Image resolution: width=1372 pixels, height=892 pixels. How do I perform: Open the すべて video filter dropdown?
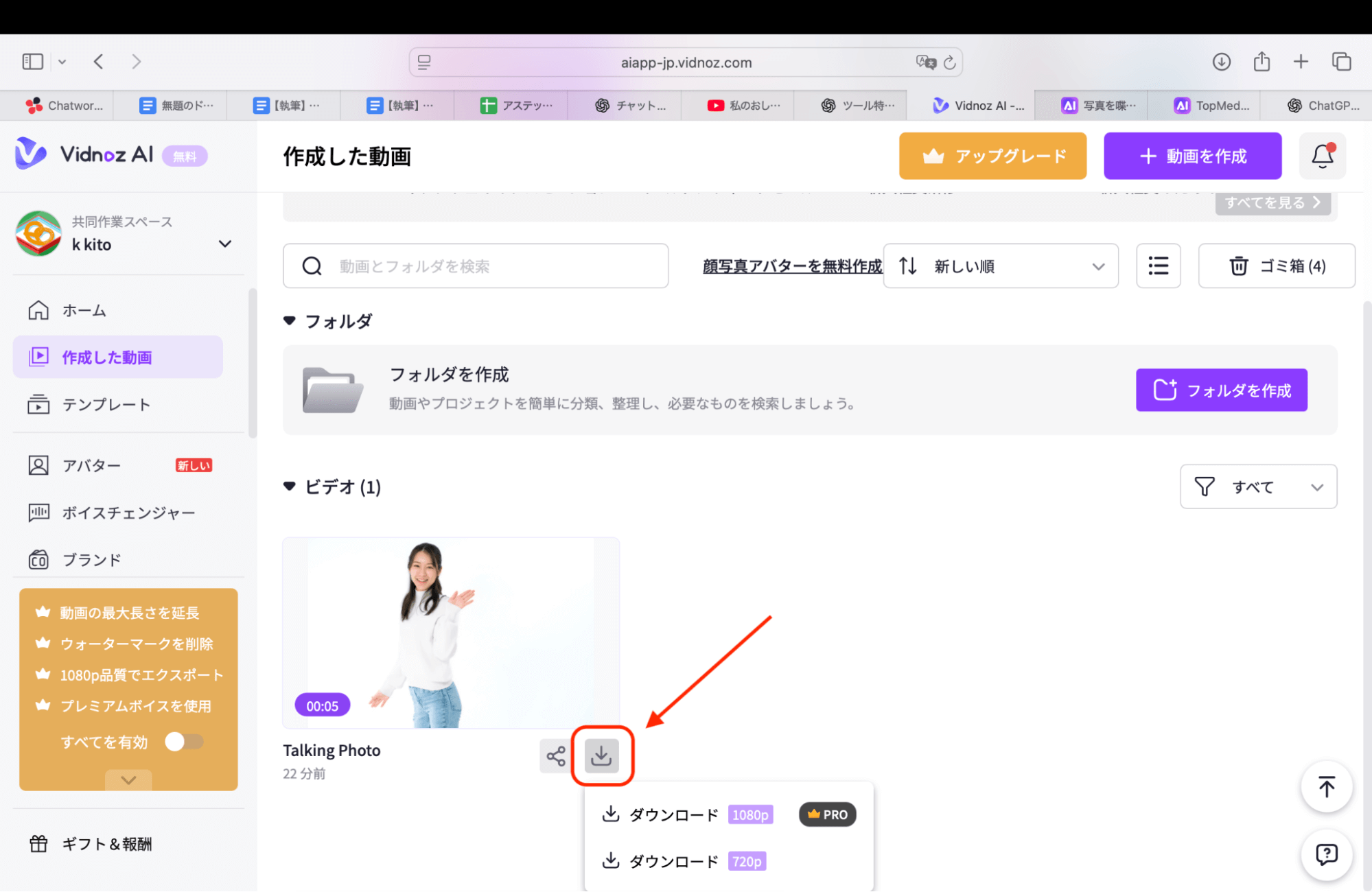(x=1258, y=486)
